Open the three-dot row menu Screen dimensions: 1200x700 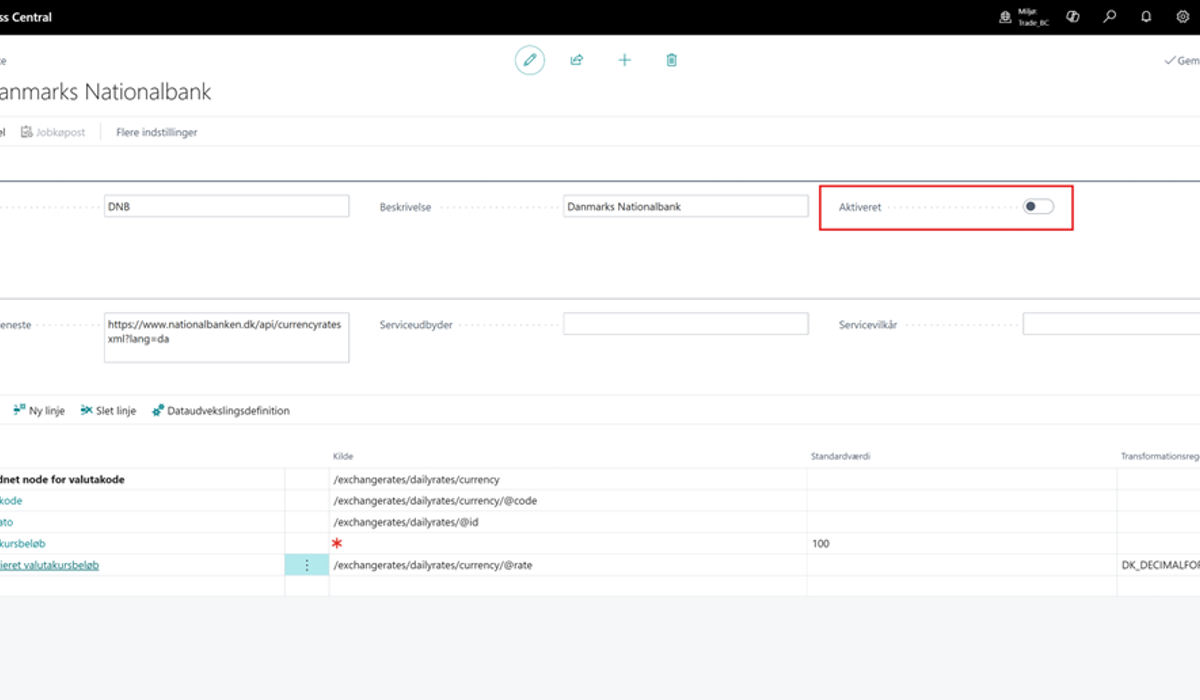tap(307, 565)
